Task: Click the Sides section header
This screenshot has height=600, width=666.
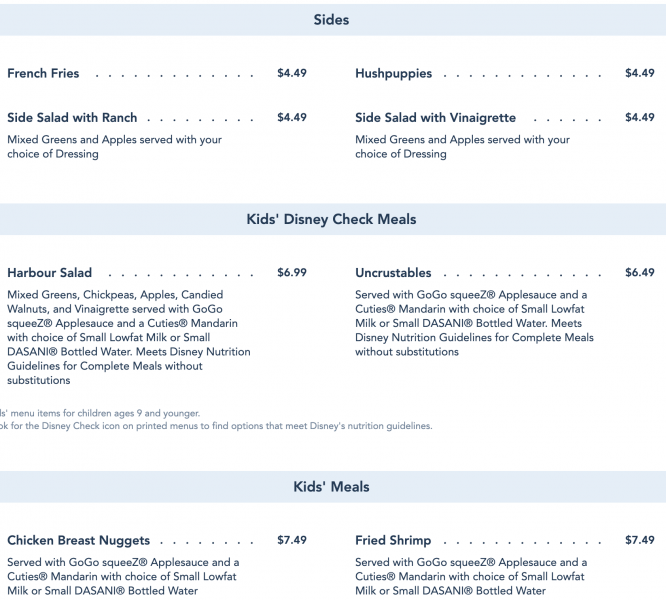Action: [332, 20]
